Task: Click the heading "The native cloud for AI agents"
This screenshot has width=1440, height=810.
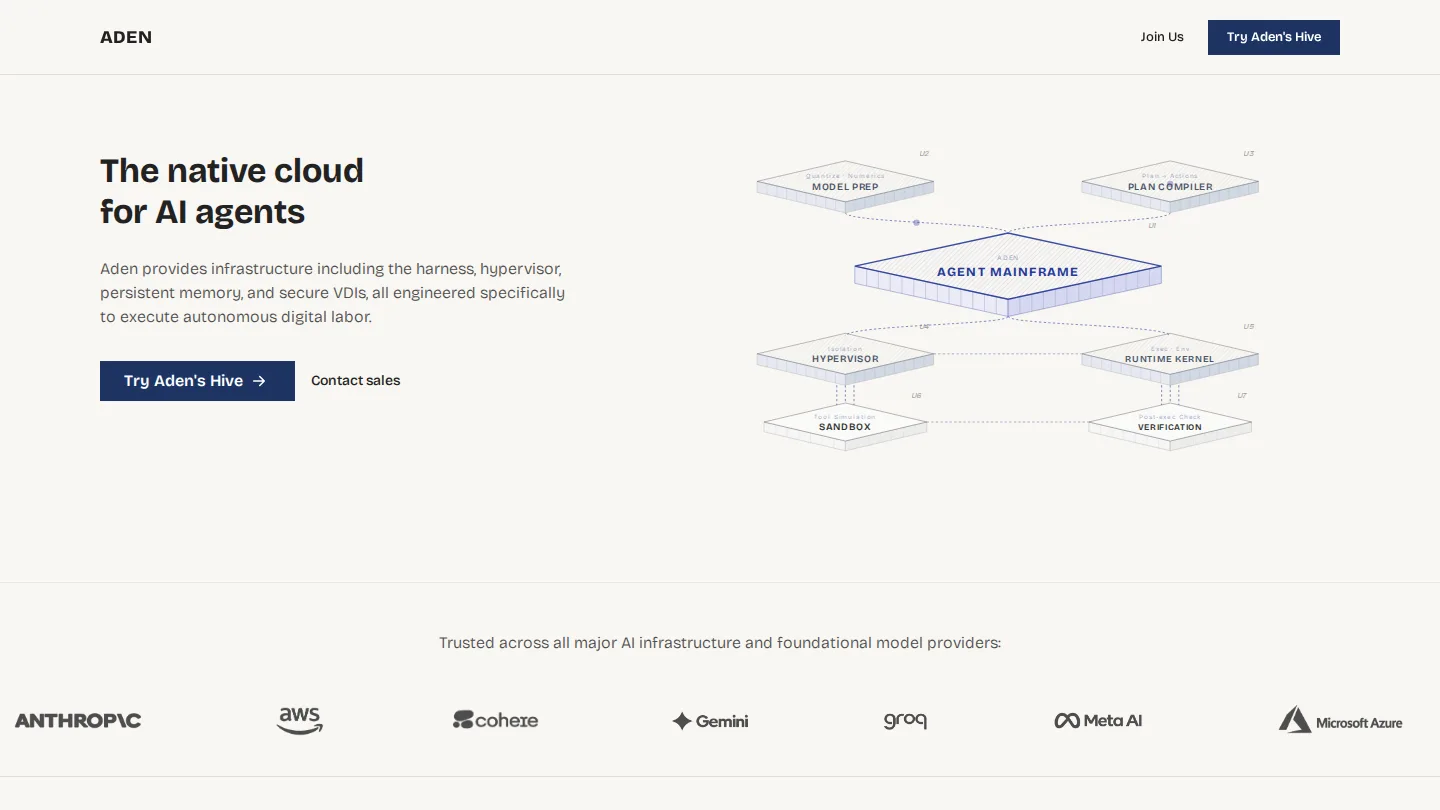Action: coord(232,191)
